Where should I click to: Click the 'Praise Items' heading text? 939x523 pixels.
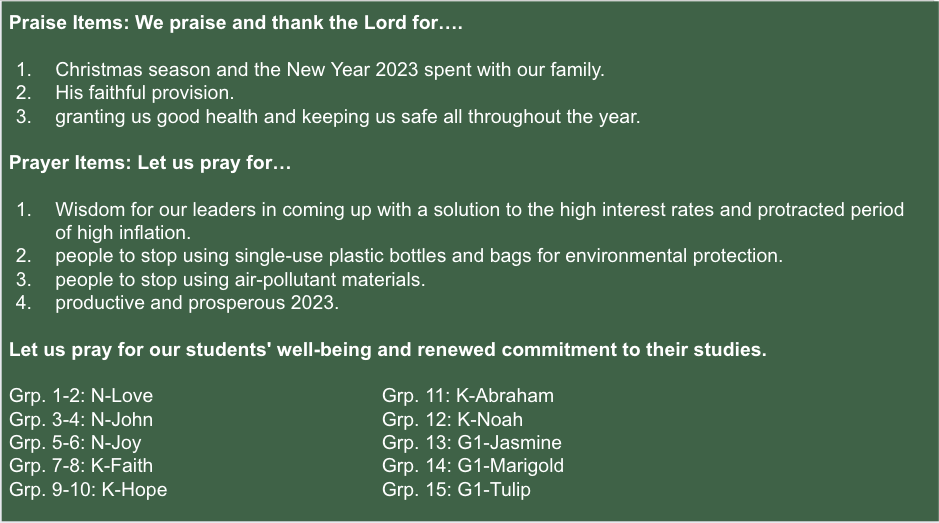(236, 23)
